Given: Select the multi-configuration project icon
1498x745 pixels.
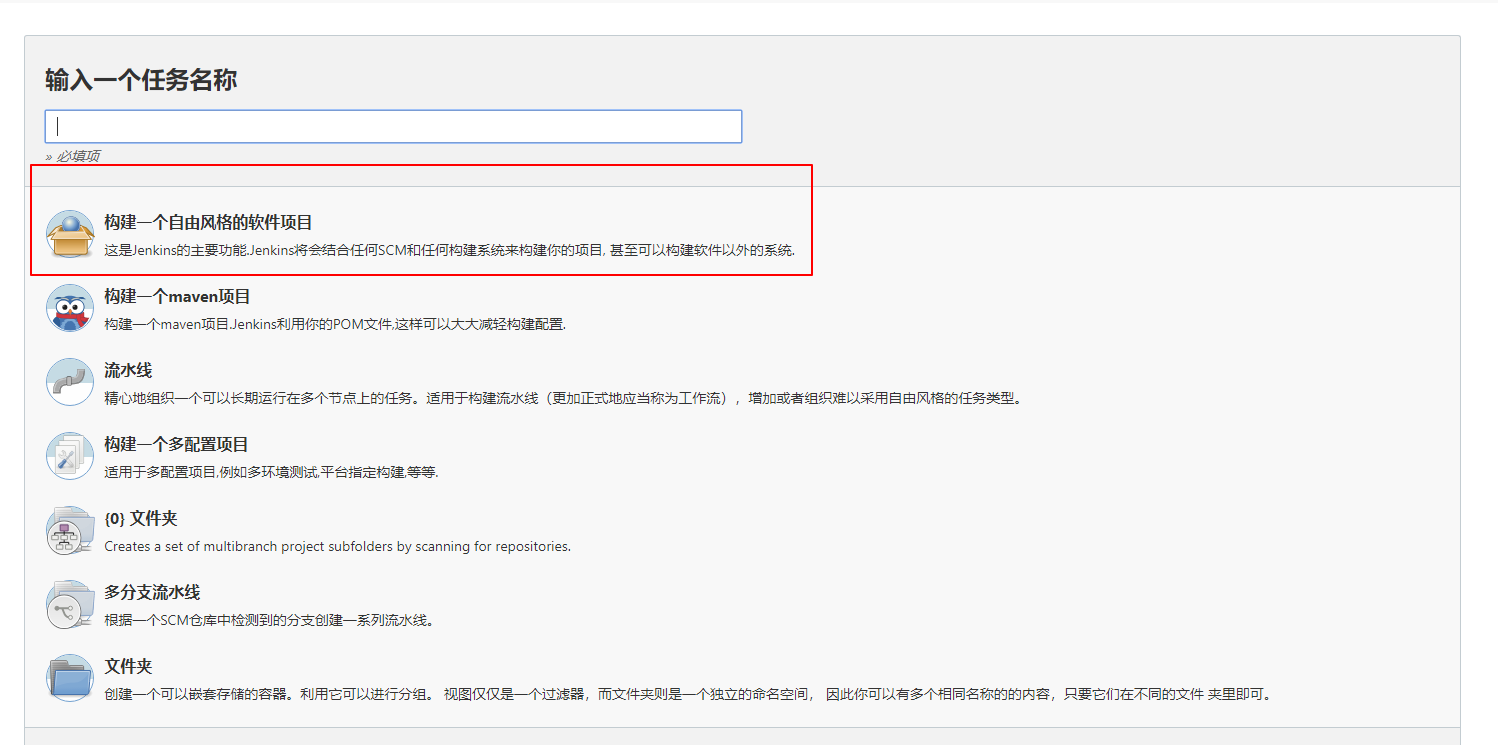Looking at the screenshot, I should [70, 456].
